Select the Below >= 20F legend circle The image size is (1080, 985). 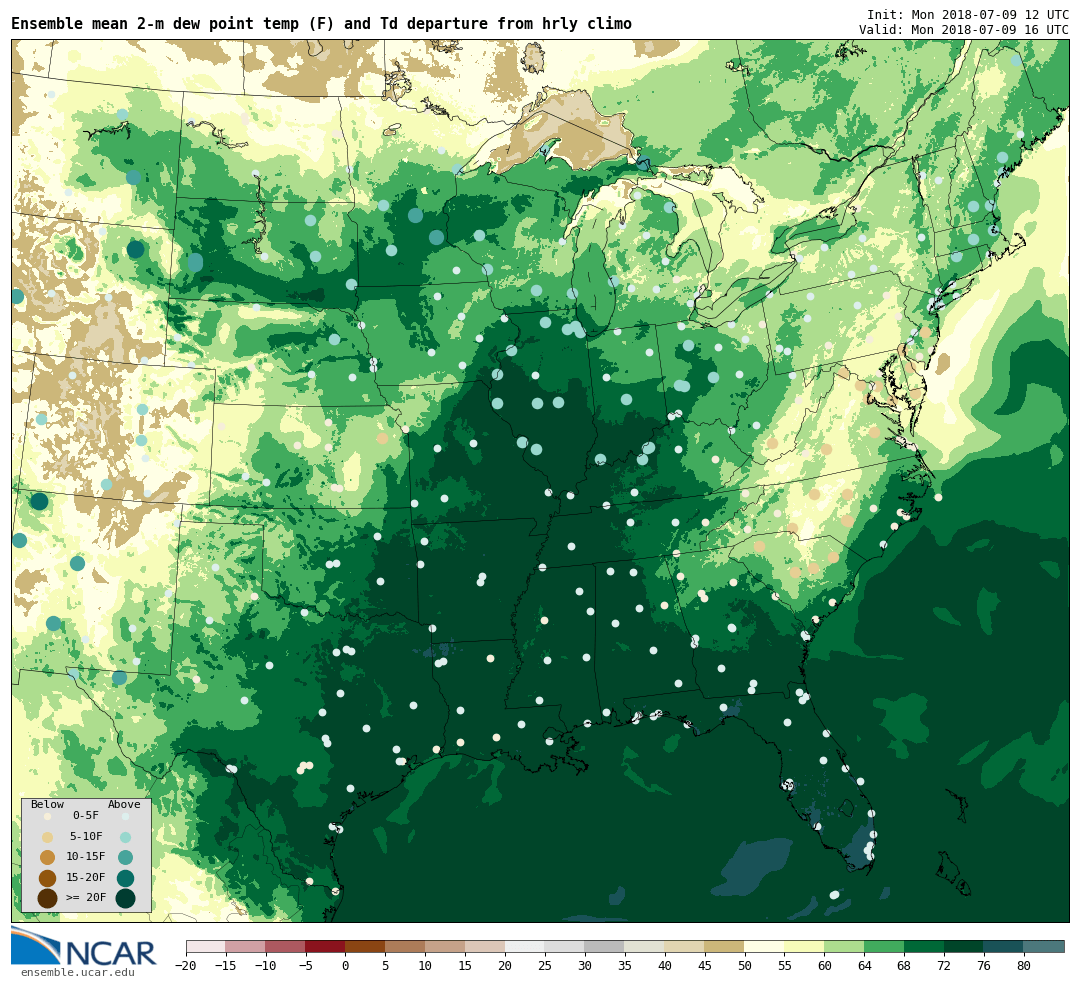[x=48, y=898]
